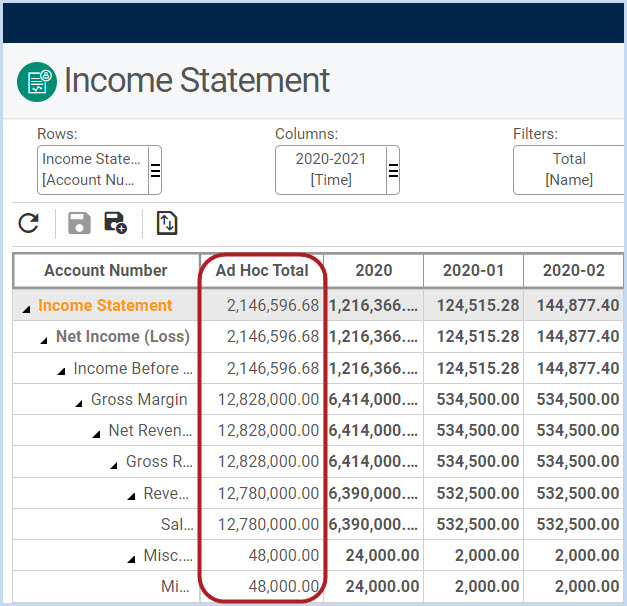Collapse the Reve... row
Viewport: 627px width, 606px height.
pos(131,496)
